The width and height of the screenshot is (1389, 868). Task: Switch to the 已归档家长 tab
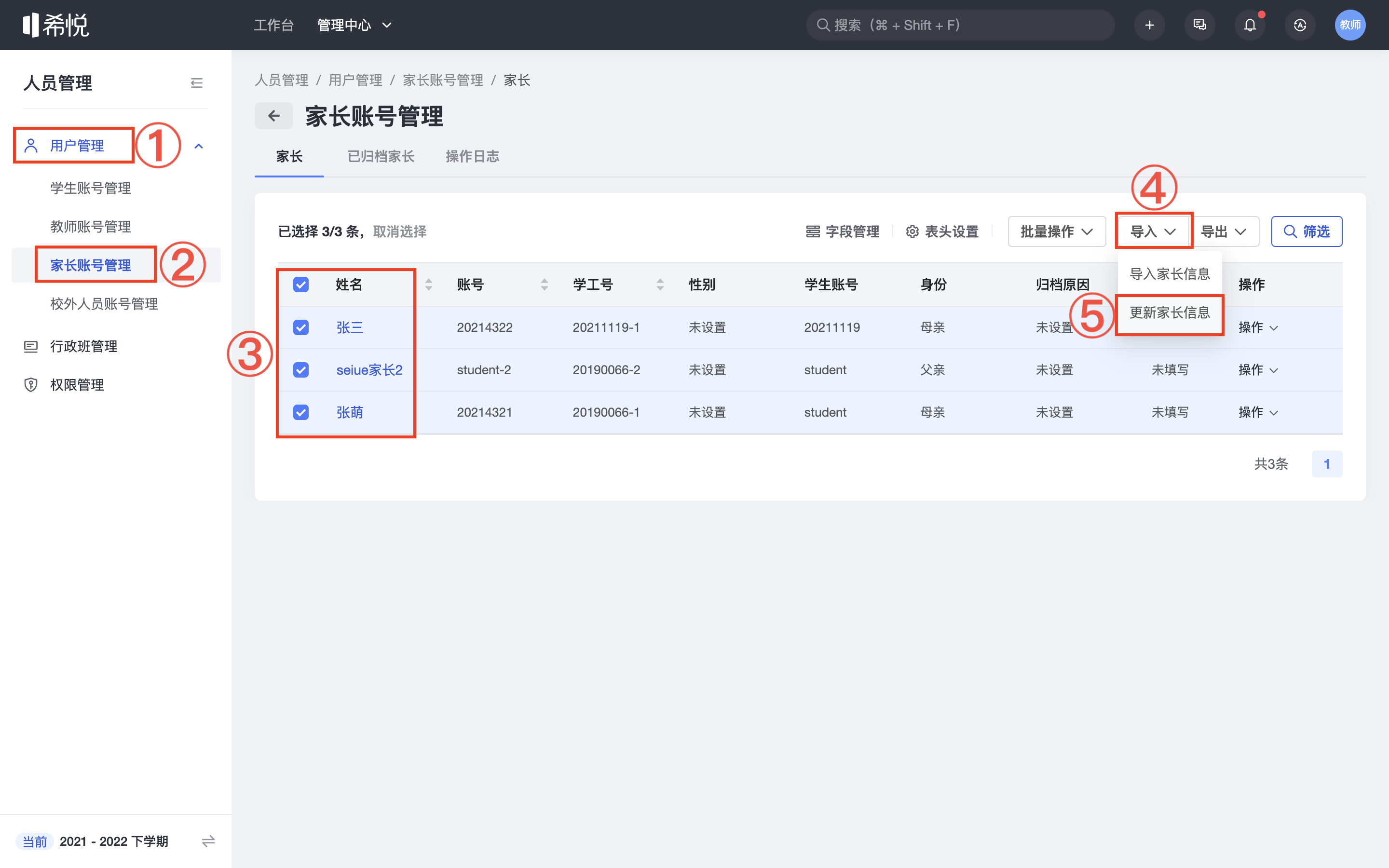(x=381, y=156)
